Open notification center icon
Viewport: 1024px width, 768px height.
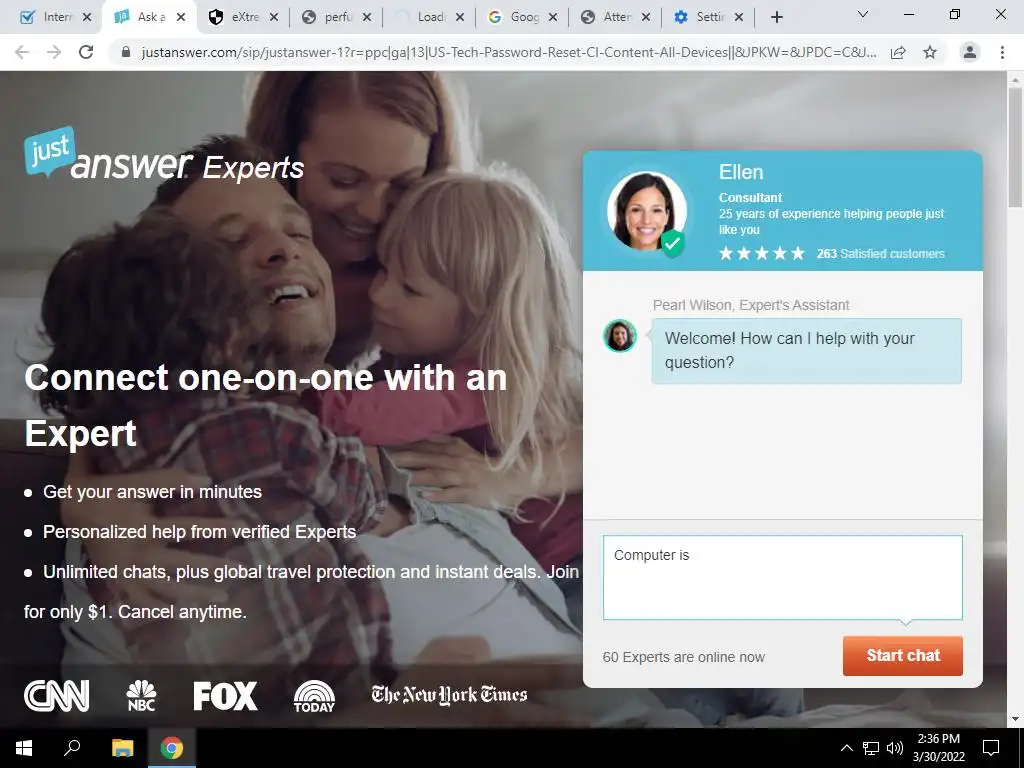(991, 748)
